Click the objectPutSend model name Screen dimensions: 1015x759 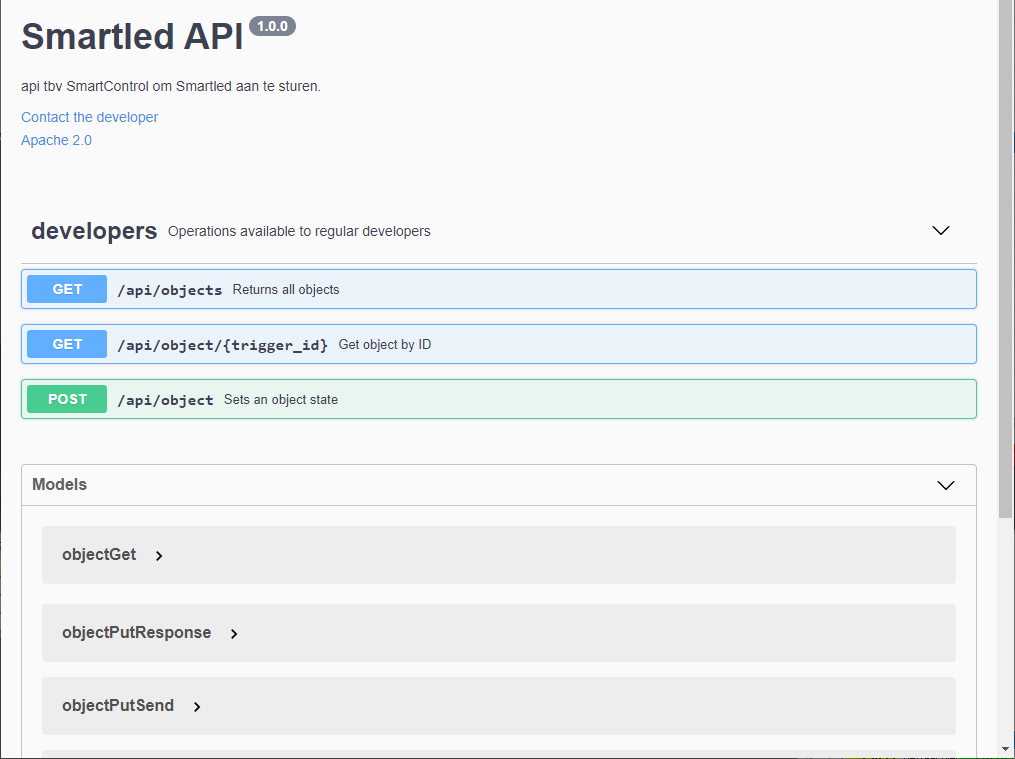point(118,705)
